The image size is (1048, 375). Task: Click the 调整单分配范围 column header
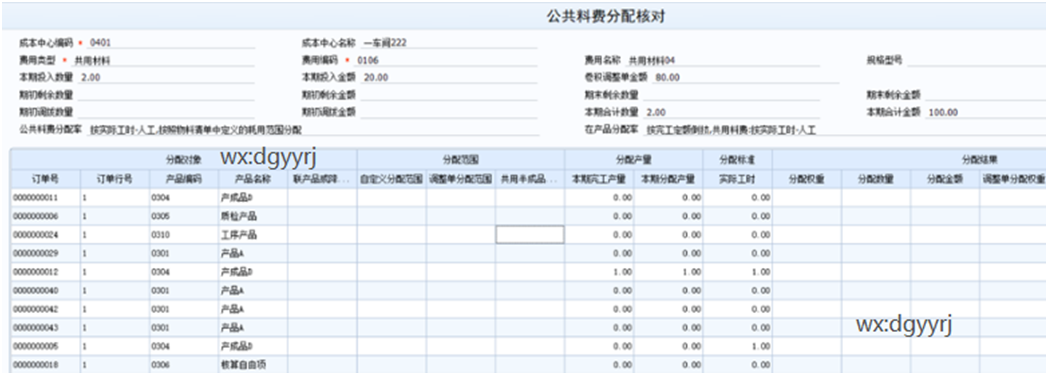coord(461,179)
